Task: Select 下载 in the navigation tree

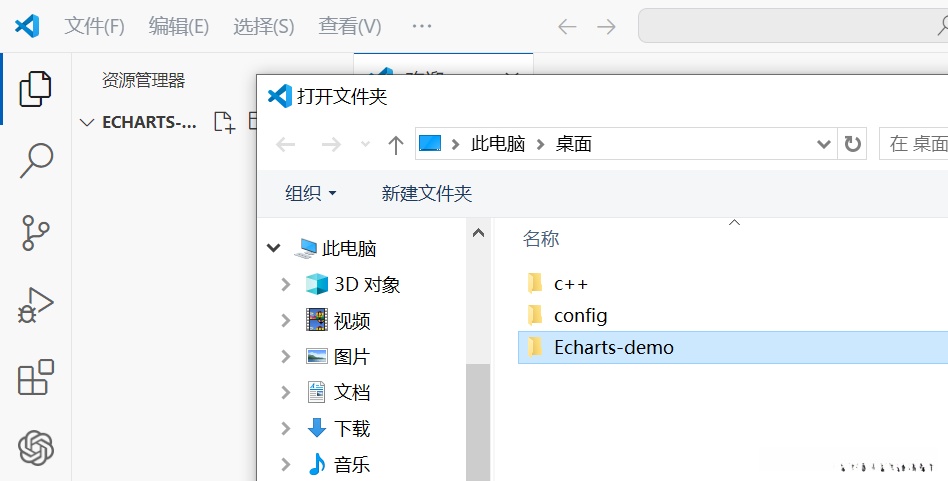Action: pos(351,429)
